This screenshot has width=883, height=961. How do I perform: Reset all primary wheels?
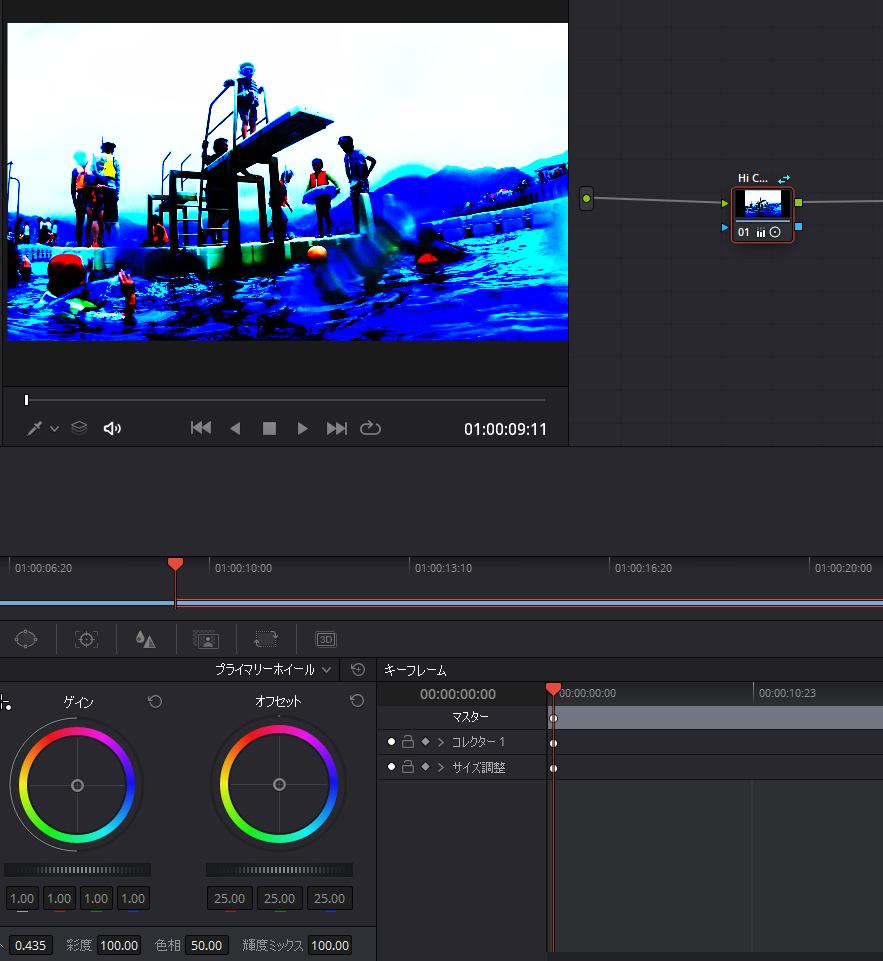tap(358, 670)
